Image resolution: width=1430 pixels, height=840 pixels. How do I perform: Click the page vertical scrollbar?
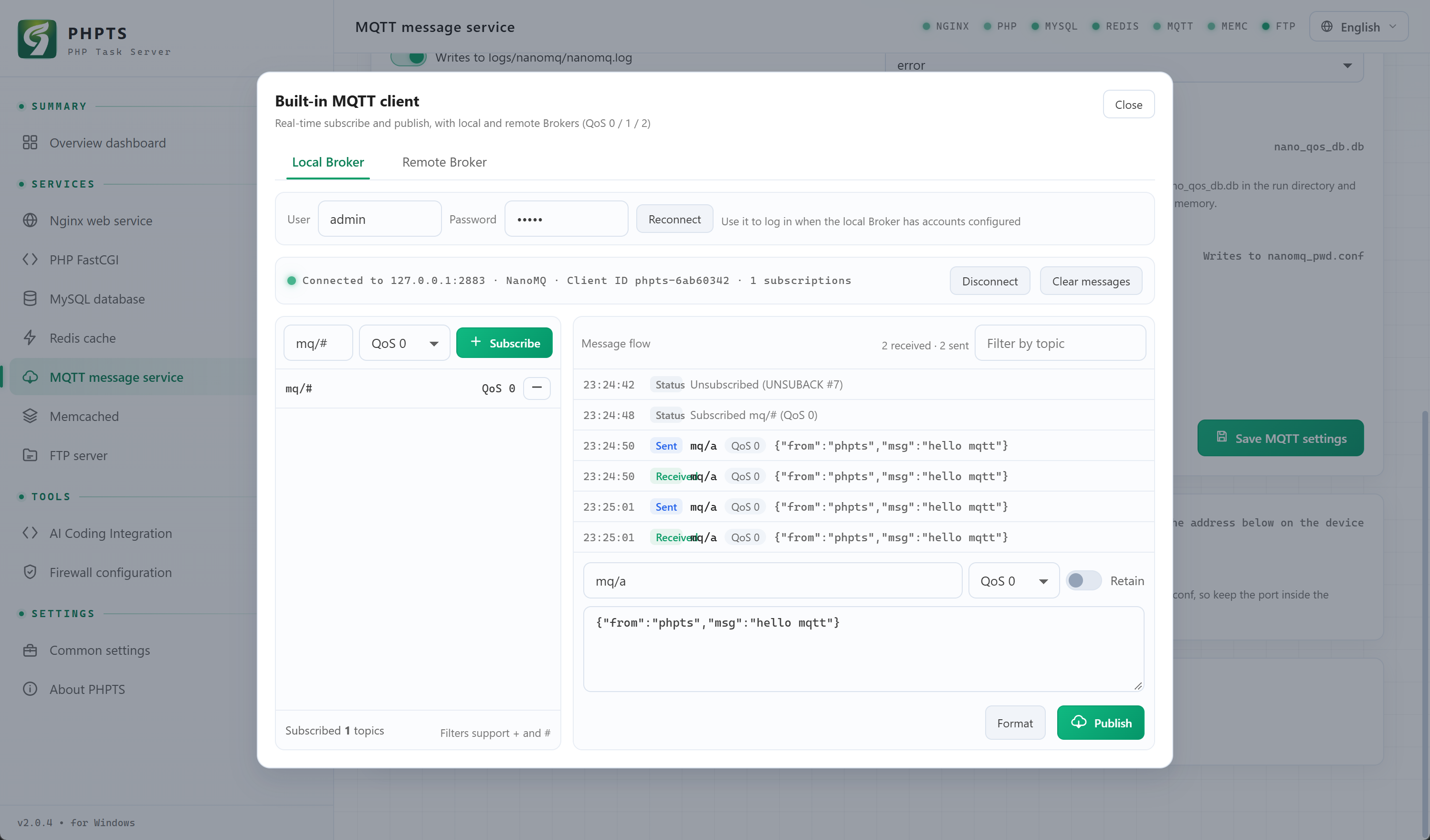(1424, 624)
